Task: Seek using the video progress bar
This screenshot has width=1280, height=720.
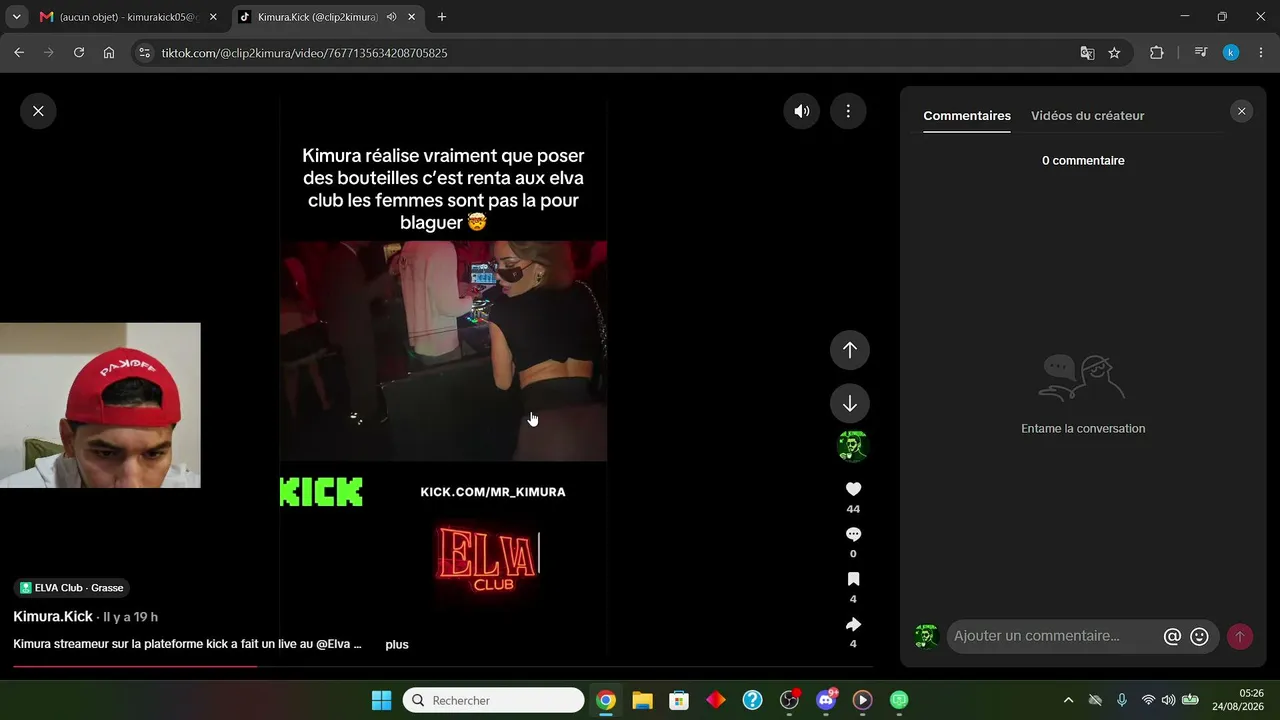Action: [443, 666]
